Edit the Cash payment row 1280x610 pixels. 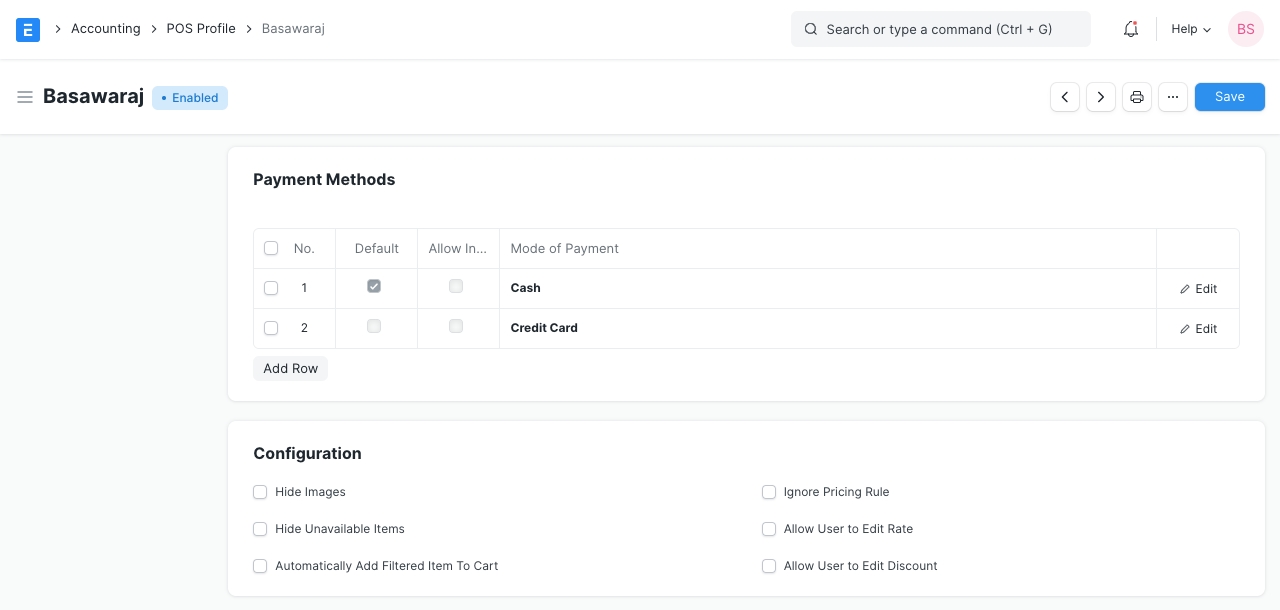(1198, 289)
